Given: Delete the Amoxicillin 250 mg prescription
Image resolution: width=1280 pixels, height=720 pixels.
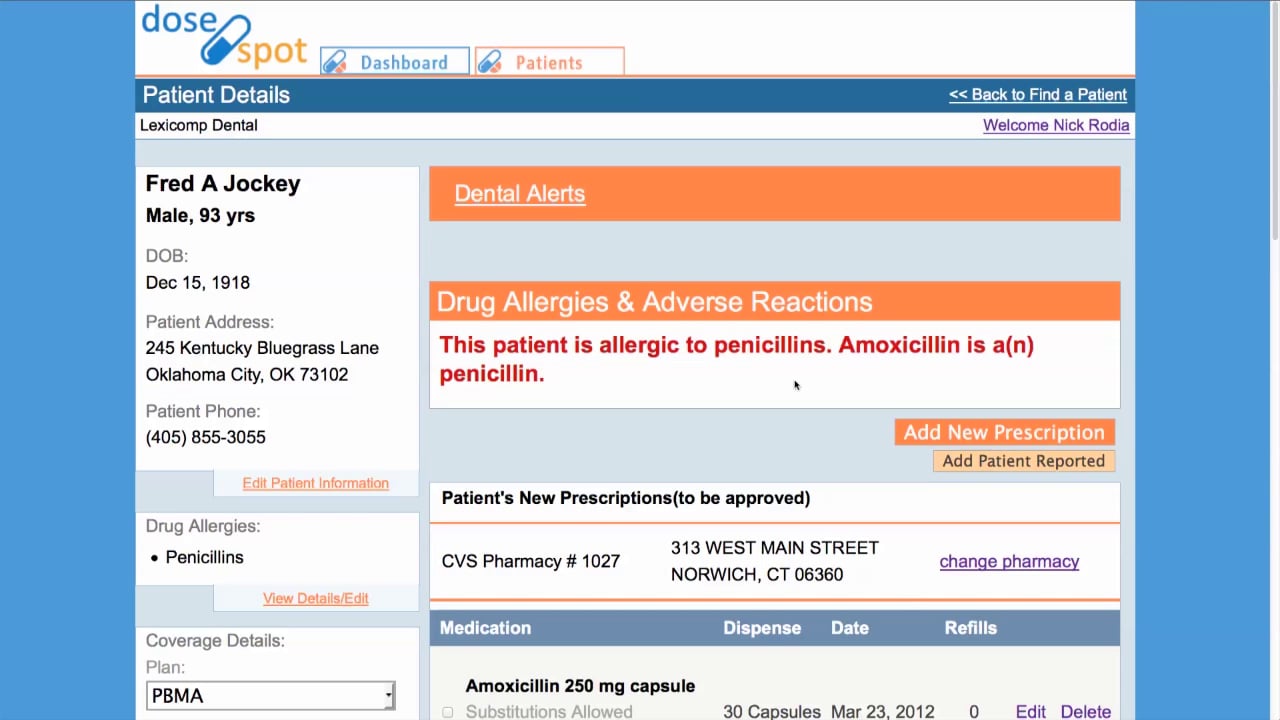Looking at the screenshot, I should 1085,712.
